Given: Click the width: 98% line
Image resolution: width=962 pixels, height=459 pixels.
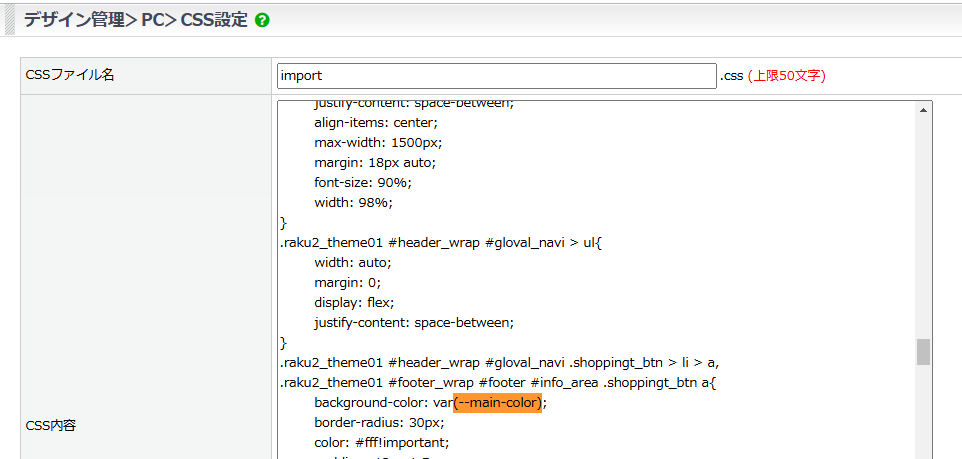Looking at the screenshot, I should pyautogui.click(x=353, y=203).
